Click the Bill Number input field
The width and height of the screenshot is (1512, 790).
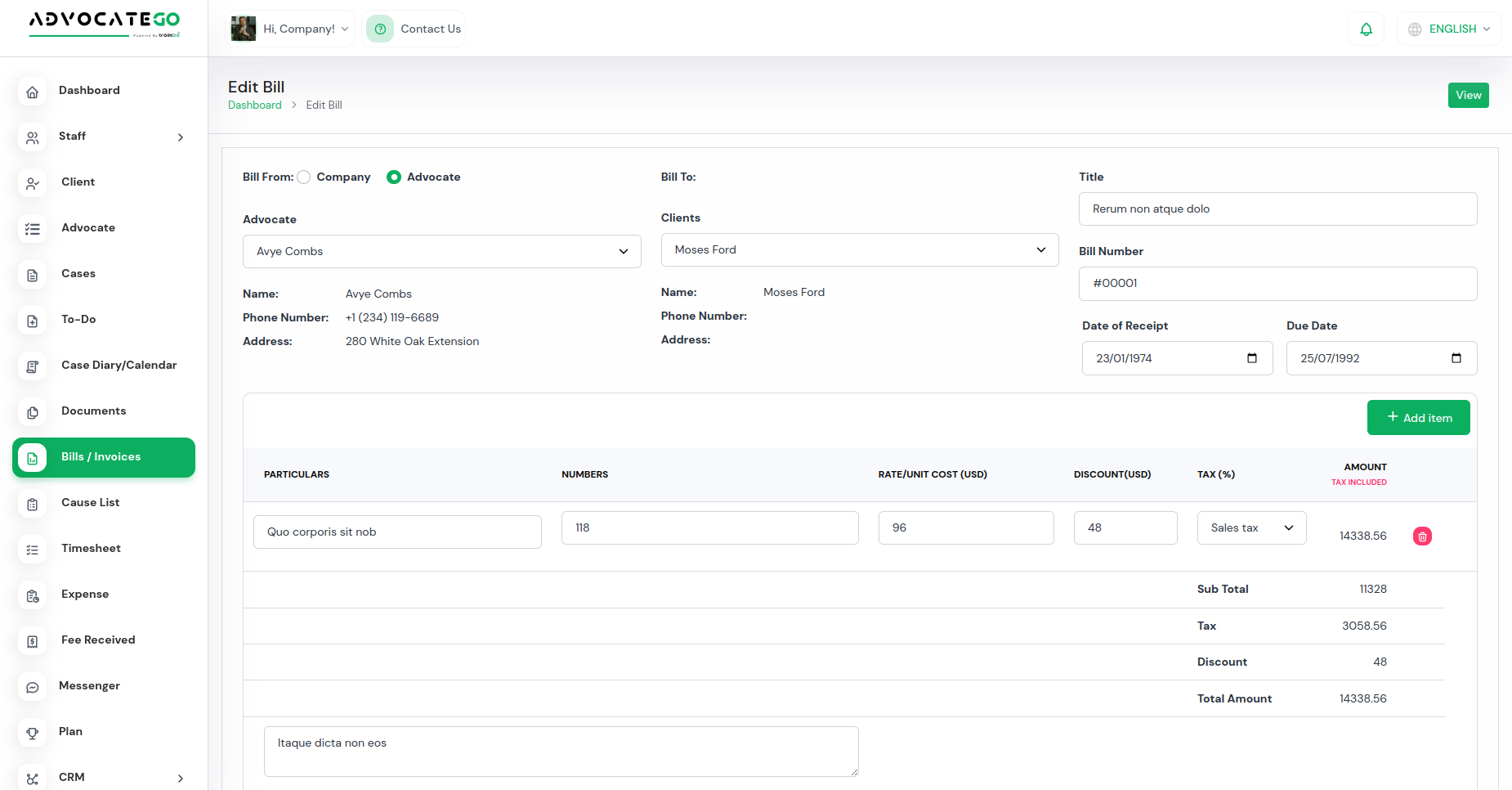coord(1277,284)
